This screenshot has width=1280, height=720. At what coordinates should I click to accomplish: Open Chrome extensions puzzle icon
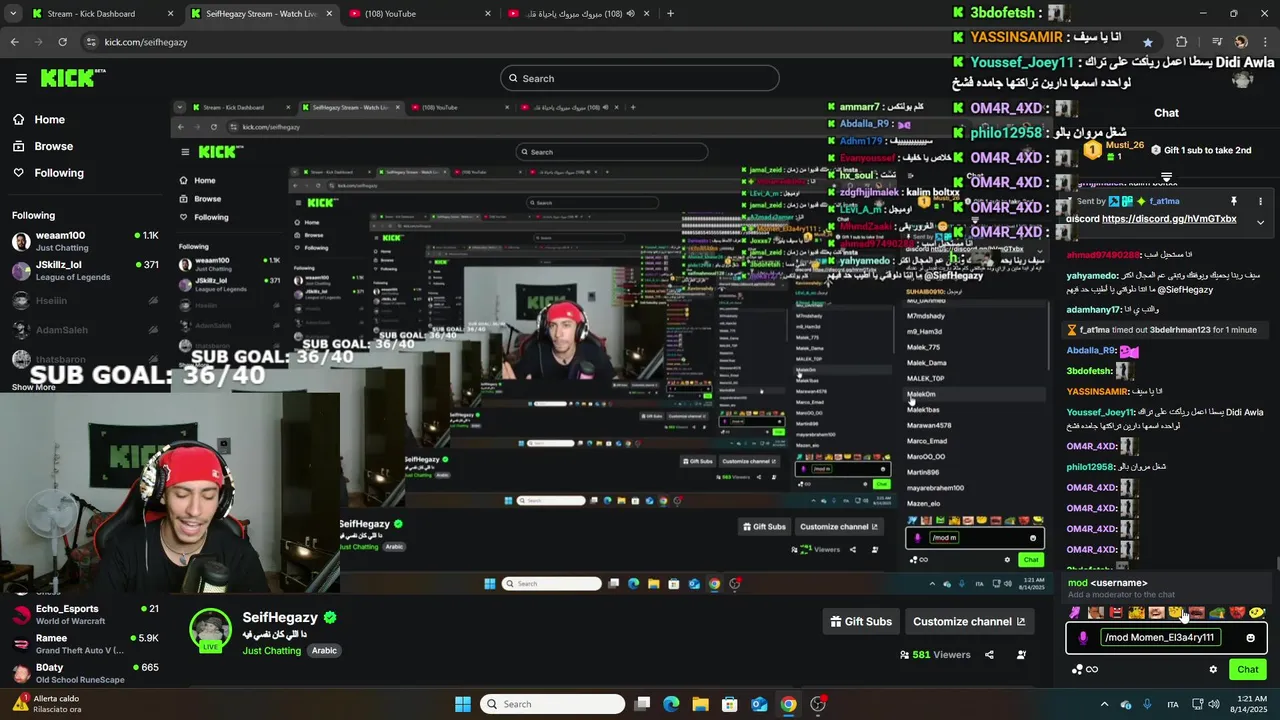(1182, 42)
